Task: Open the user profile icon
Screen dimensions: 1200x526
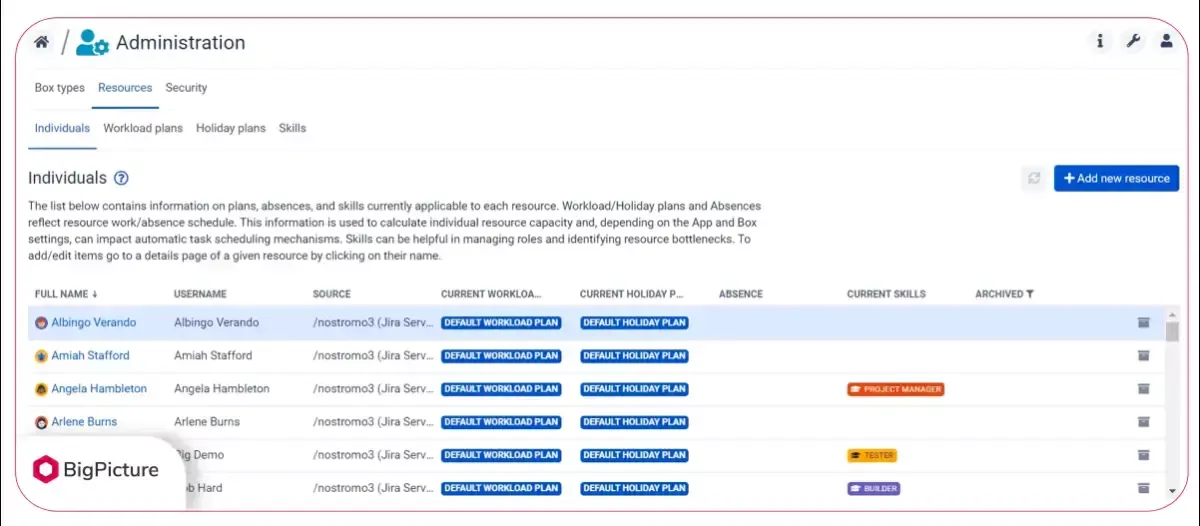Action: (x=1166, y=41)
